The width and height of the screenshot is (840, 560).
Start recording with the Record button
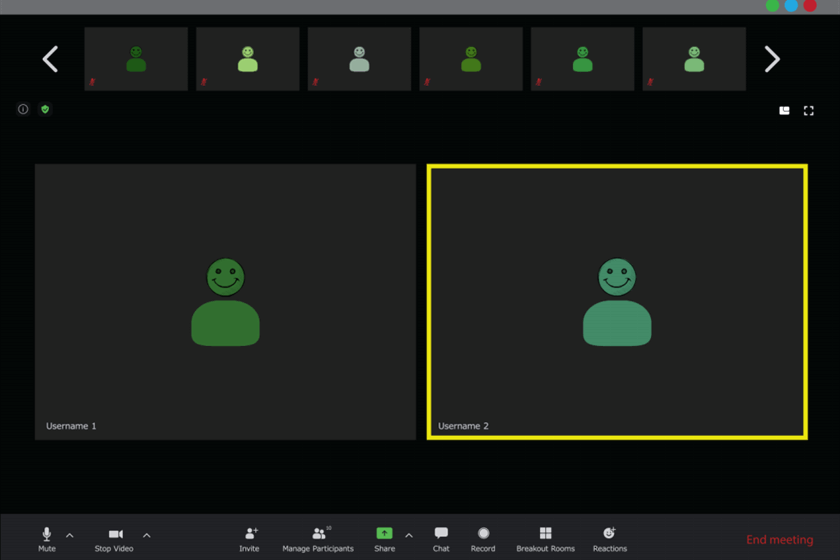pos(483,534)
